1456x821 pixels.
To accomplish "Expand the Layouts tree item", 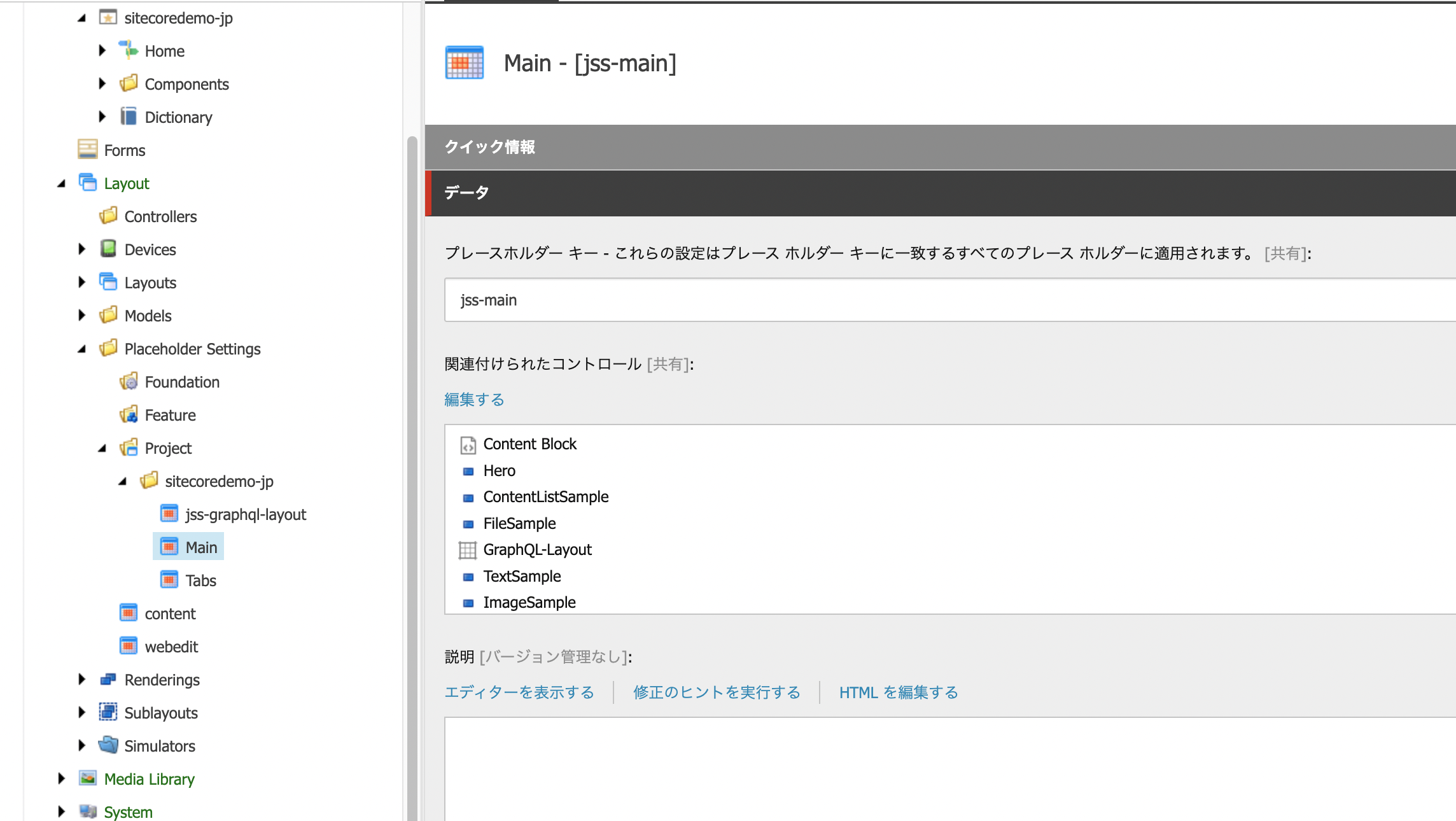I will point(84,282).
